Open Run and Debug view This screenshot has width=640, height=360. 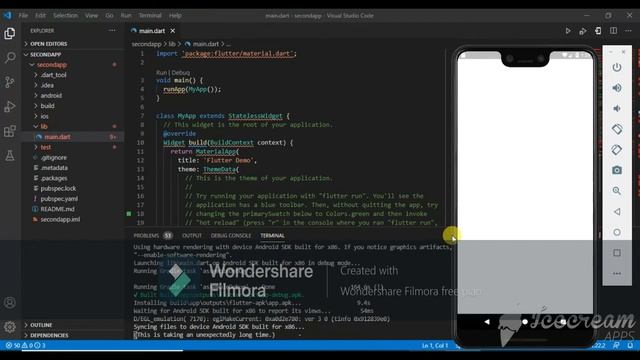(10, 107)
